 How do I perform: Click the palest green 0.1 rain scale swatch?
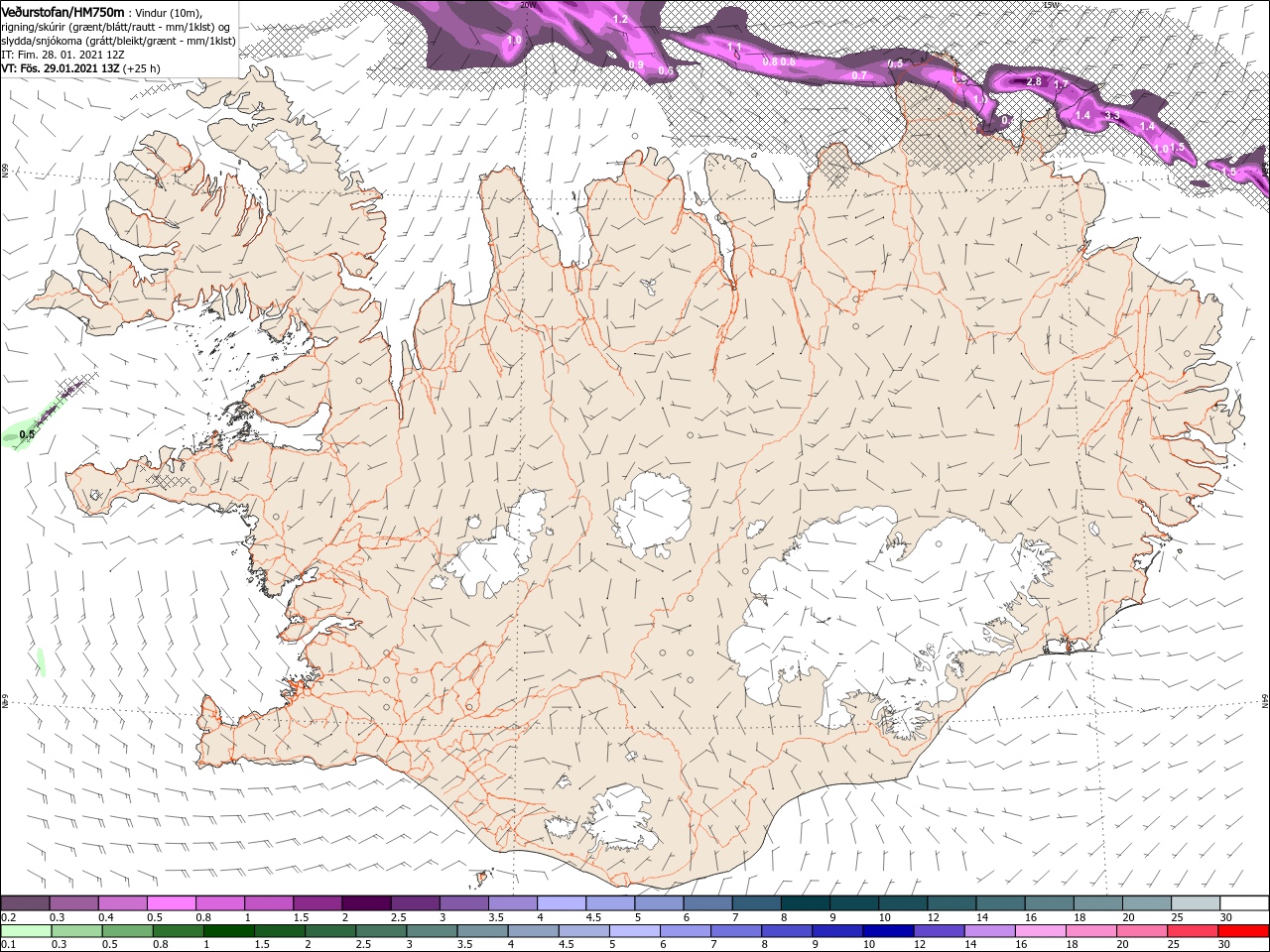click(25, 931)
